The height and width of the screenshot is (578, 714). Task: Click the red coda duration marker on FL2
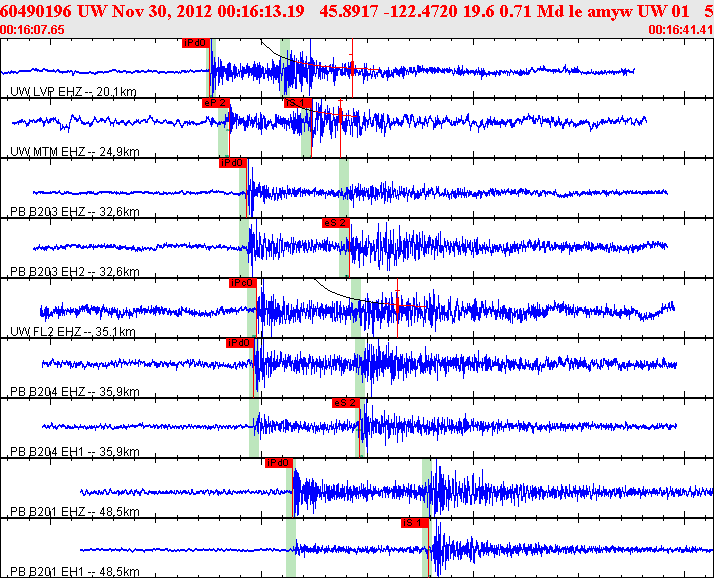(398, 306)
